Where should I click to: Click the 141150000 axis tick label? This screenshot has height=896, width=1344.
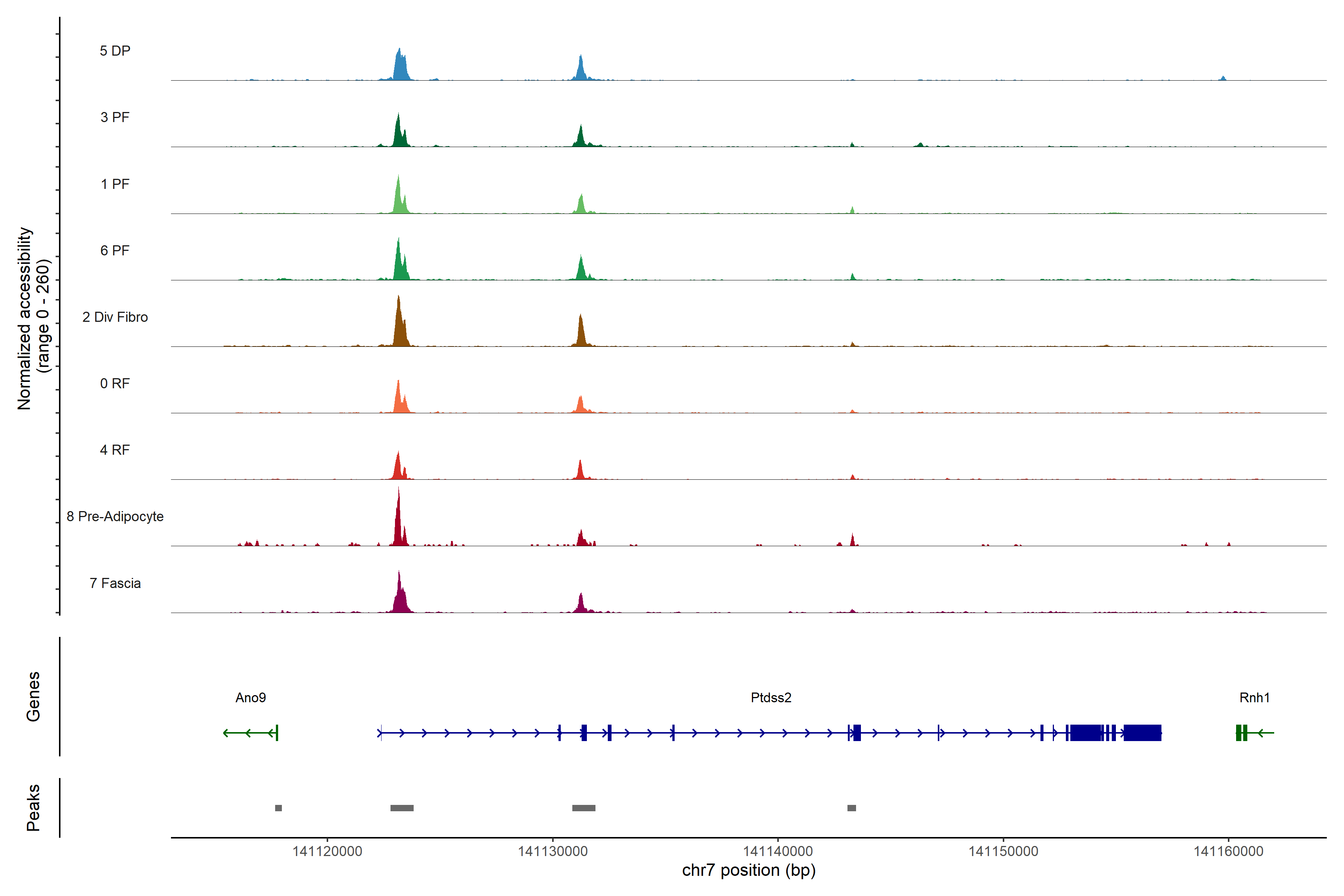pos(1003,852)
